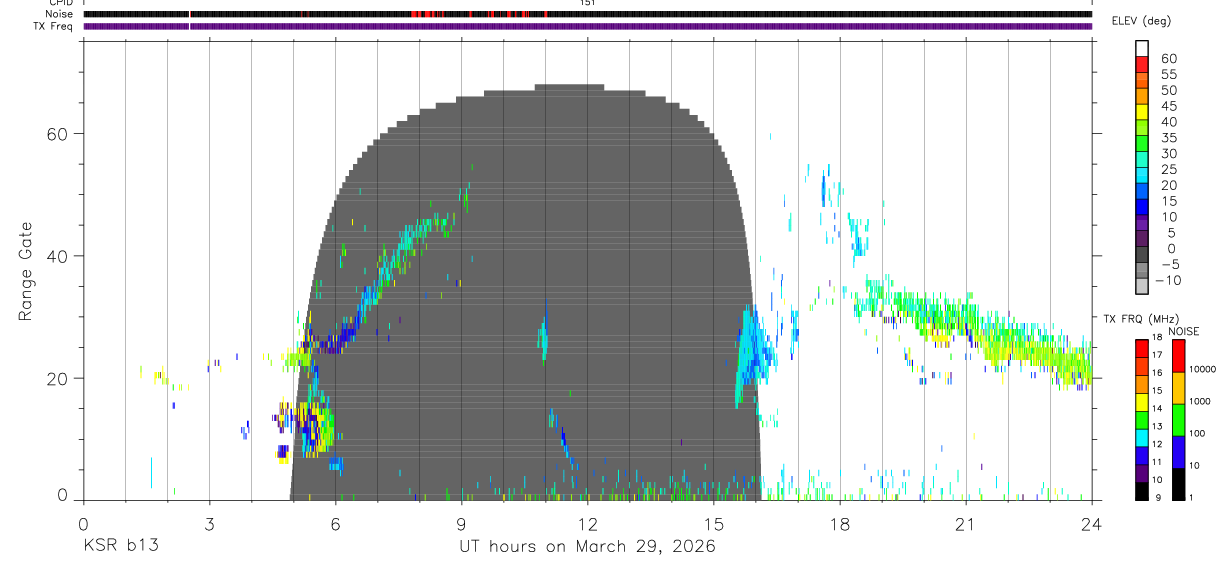Image resolution: width=1228 pixels, height=567 pixels.
Task: Click the cyan echo streak at 11 UT, gate 27
Action: (x=544, y=332)
